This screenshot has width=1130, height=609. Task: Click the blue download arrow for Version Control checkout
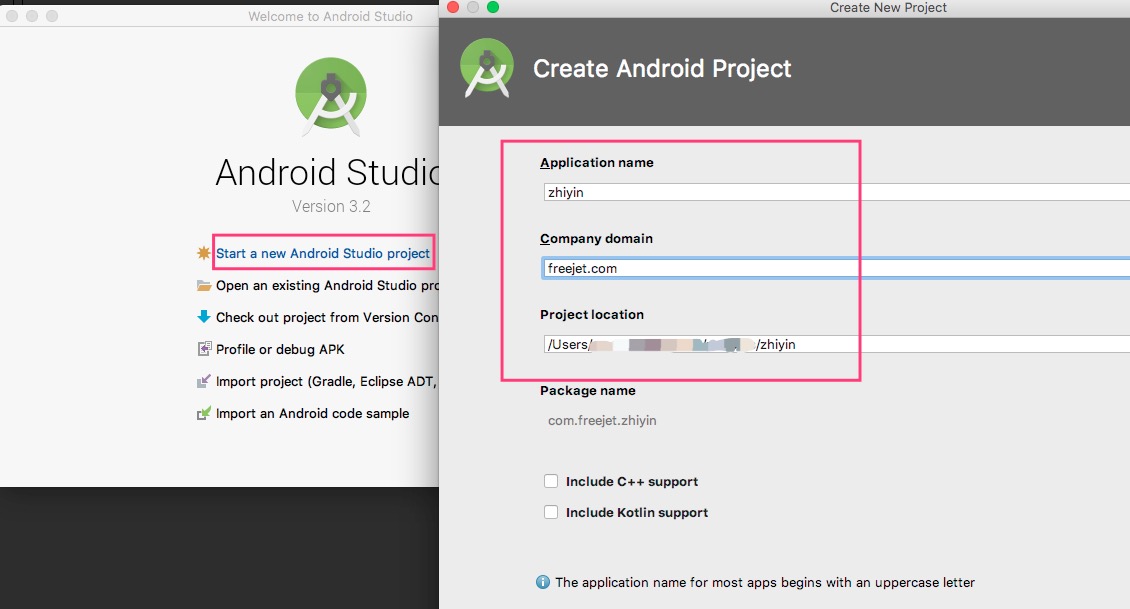pyautogui.click(x=204, y=316)
